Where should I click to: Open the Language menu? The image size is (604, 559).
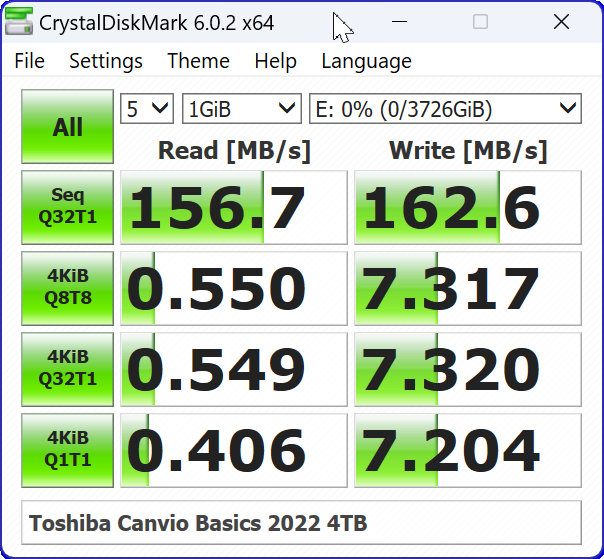pyautogui.click(x=366, y=61)
